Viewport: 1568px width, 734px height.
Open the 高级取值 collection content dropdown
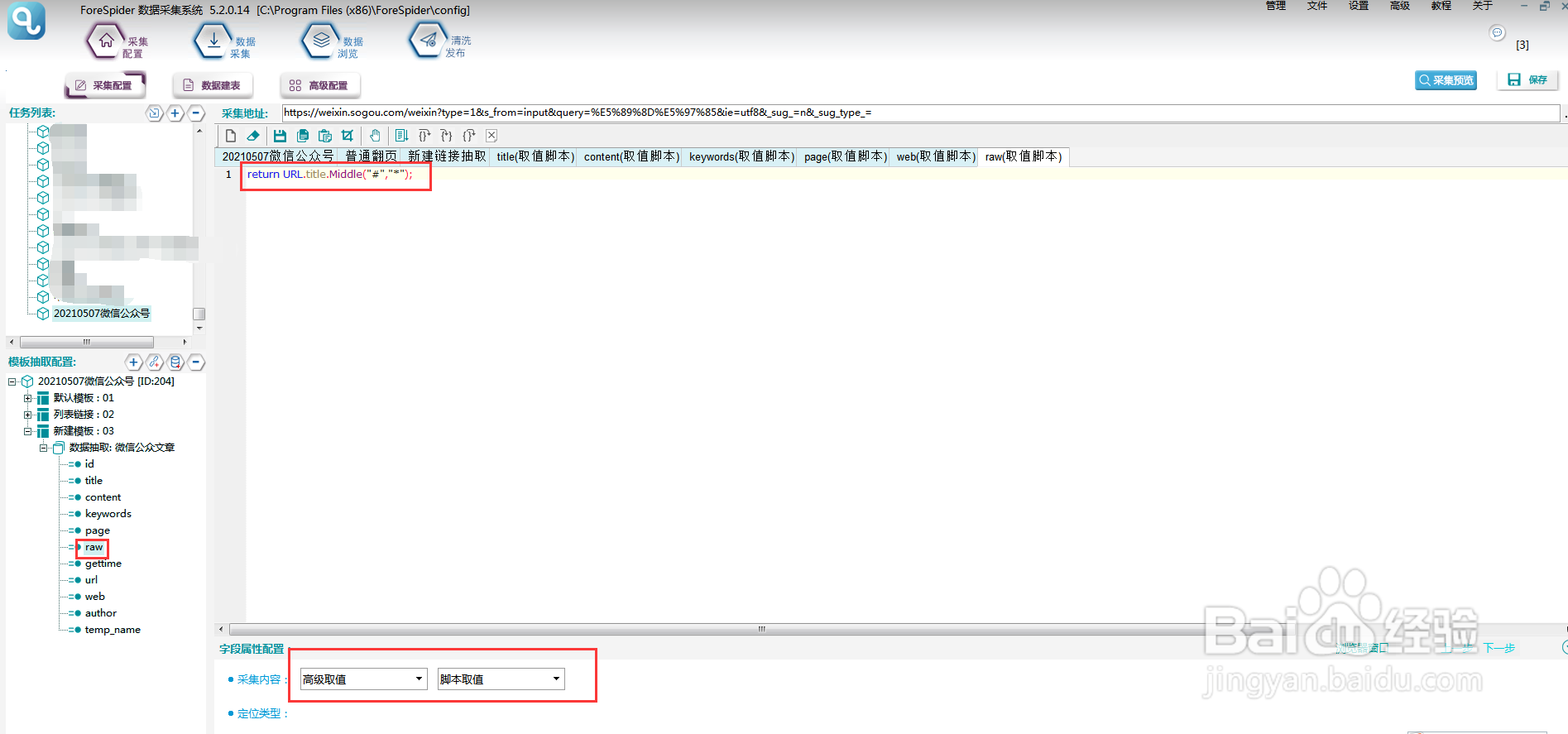pos(364,679)
